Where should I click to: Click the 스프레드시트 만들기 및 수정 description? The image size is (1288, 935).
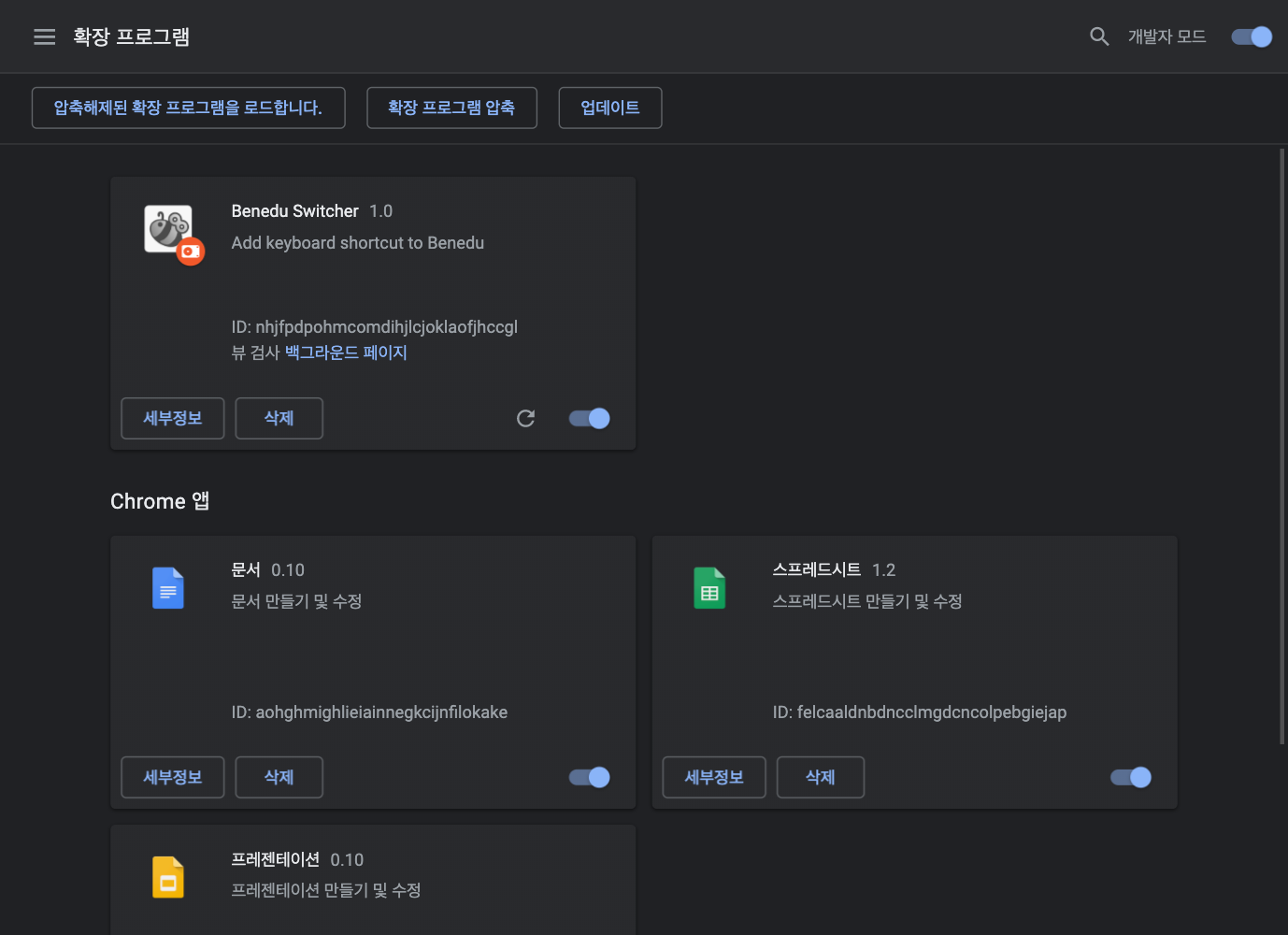point(867,601)
